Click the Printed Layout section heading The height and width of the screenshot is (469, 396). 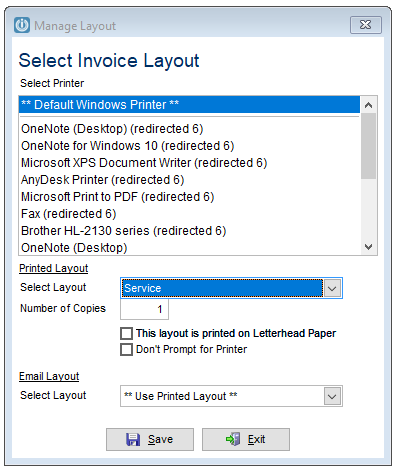pyautogui.click(x=54, y=268)
